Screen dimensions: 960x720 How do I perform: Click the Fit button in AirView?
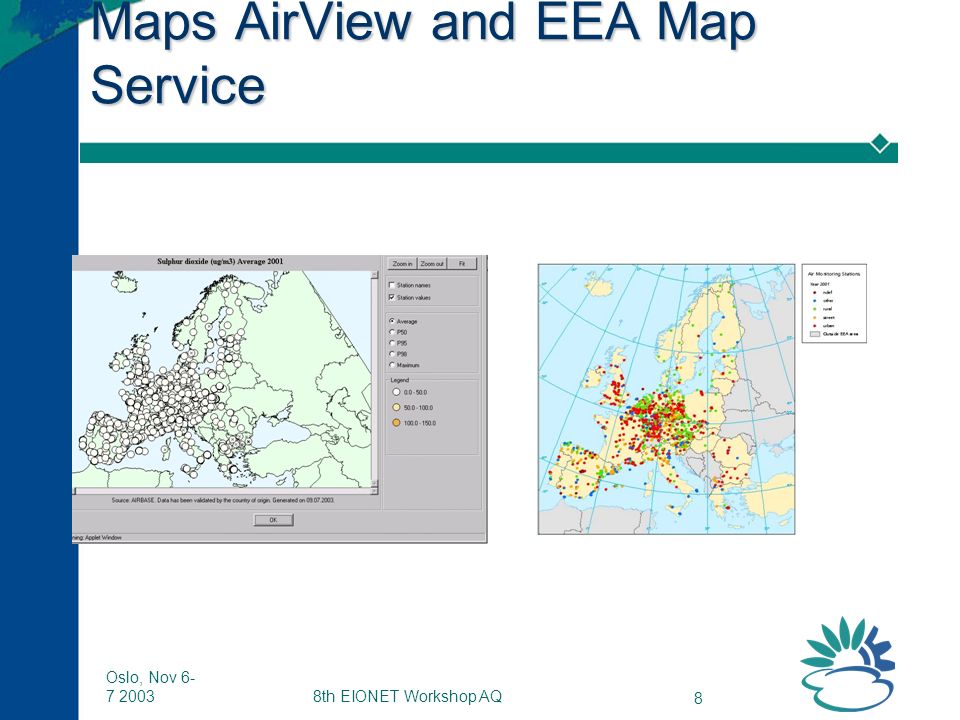(462, 264)
